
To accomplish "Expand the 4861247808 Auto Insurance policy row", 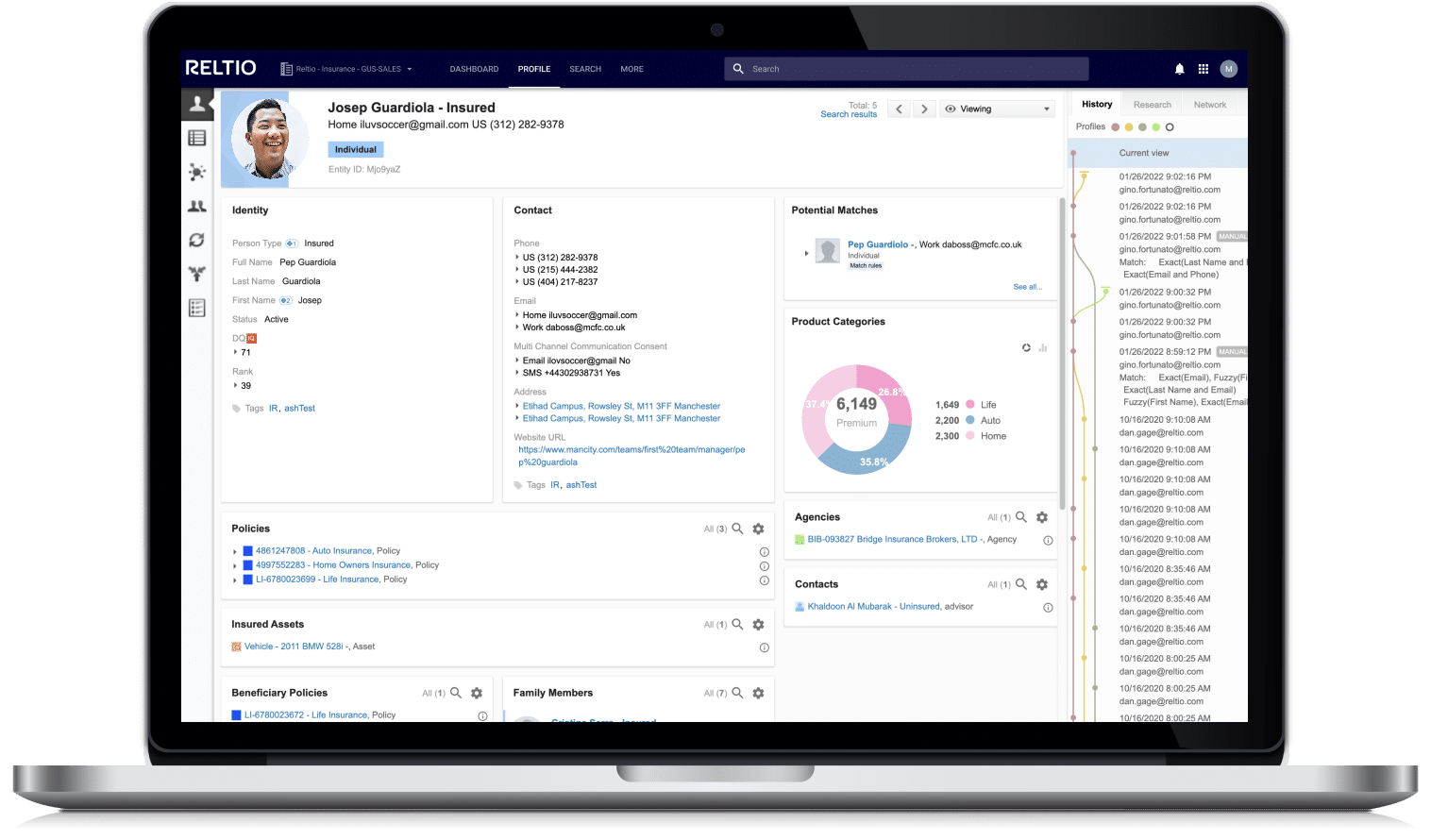I will pyautogui.click(x=235, y=551).
